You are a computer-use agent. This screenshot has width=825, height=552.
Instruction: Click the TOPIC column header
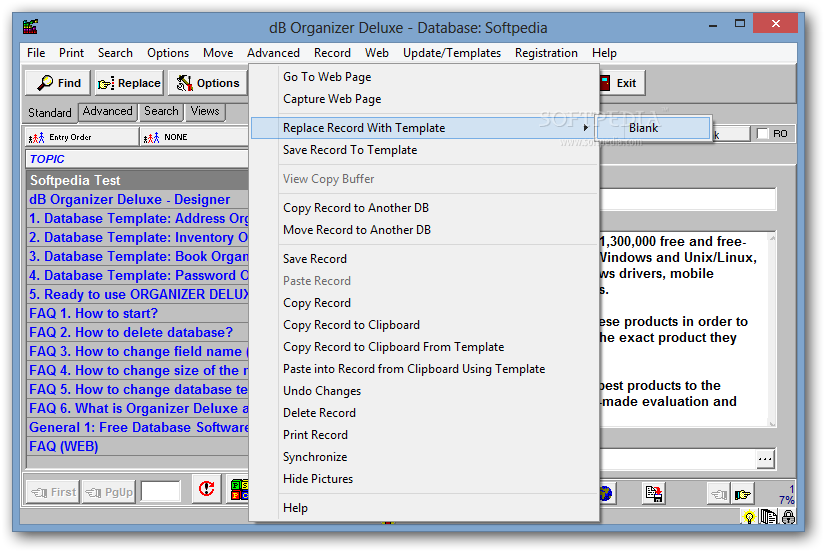[137, 159]
